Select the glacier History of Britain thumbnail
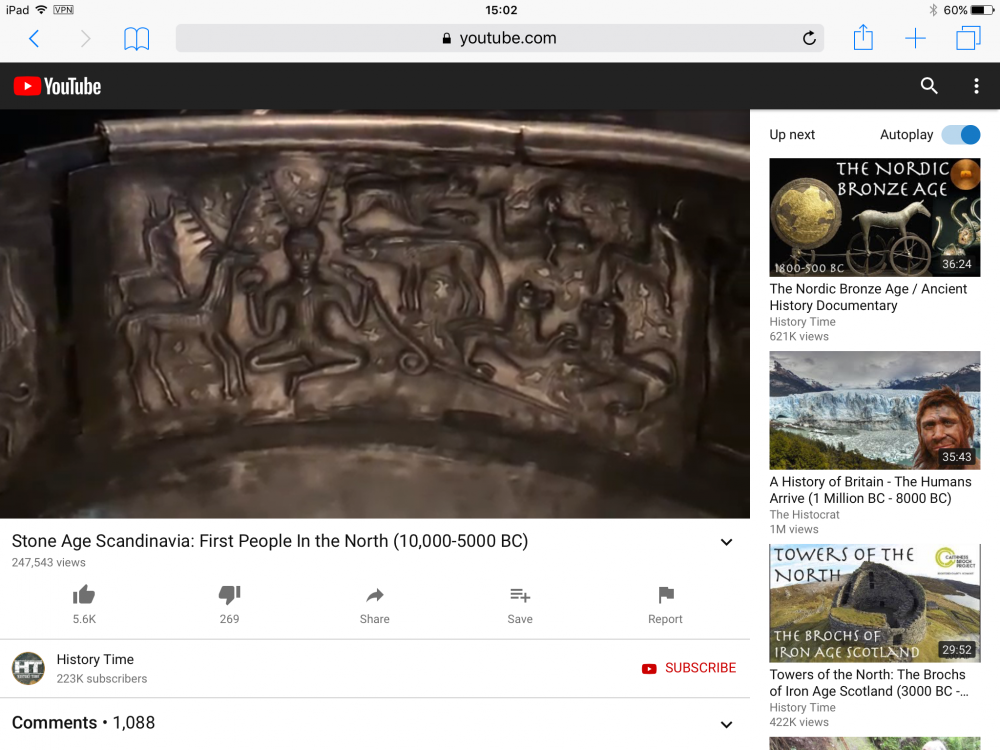 click(x=874, y=410)
